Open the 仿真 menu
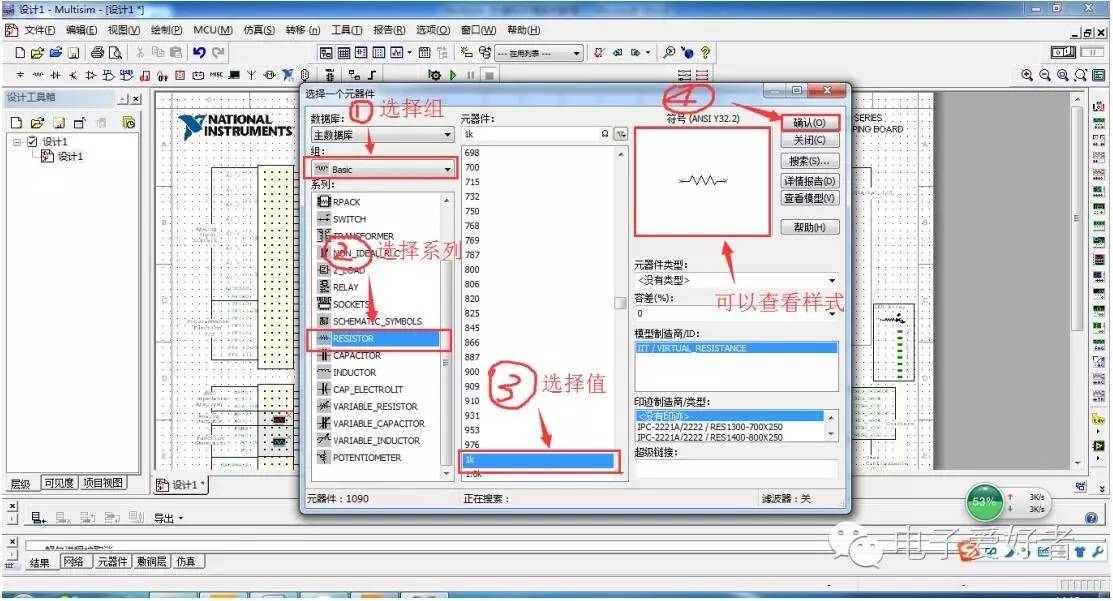The height and width of the screenshot is (601, 1113). (257, 30)
